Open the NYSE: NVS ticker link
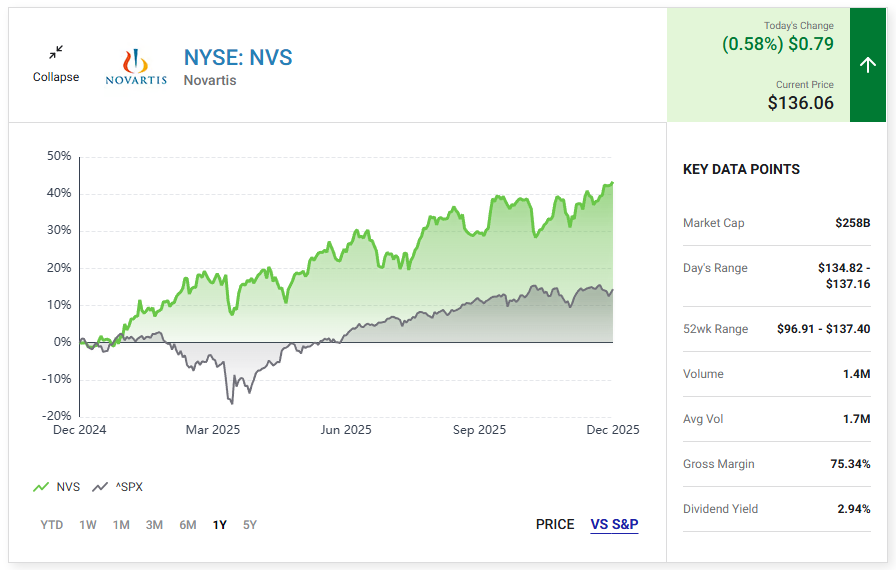The height and width of the screenshot is (570, 896). pyautogui.click(x=238, y=58)
